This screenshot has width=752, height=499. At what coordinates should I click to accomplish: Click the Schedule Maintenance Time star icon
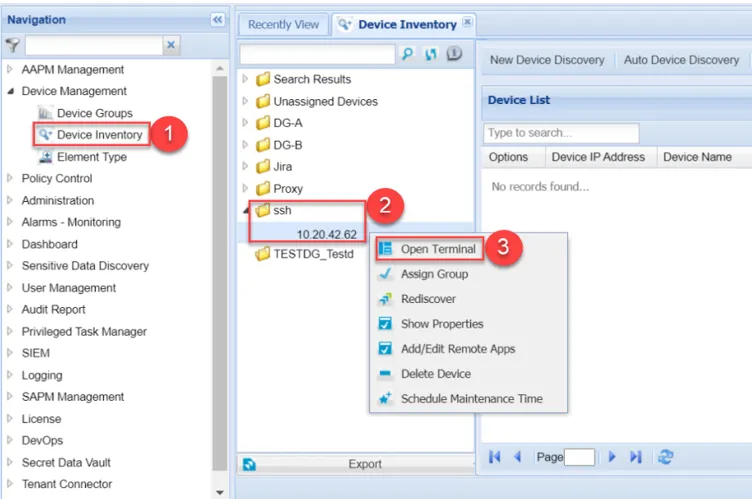coord(385,398)
